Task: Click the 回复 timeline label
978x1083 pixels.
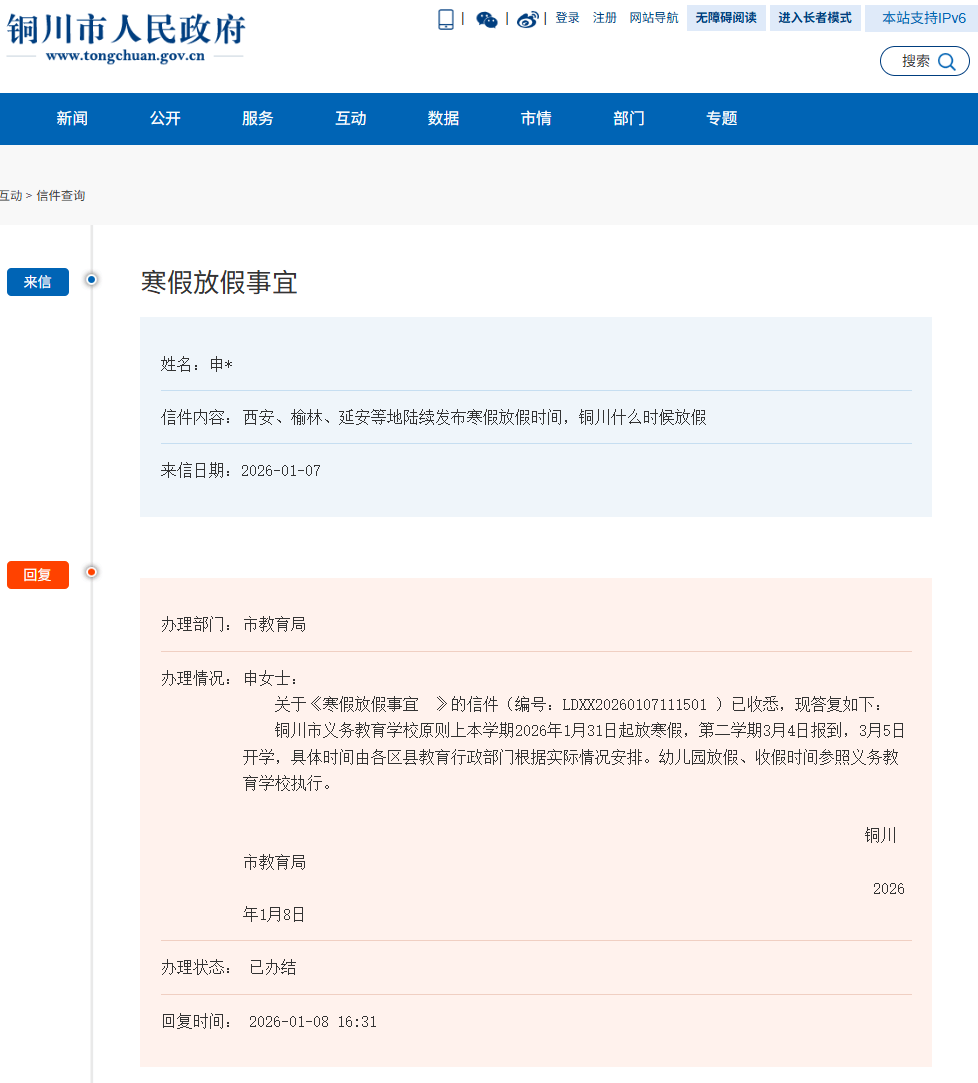Action: (x=37, y=574)
